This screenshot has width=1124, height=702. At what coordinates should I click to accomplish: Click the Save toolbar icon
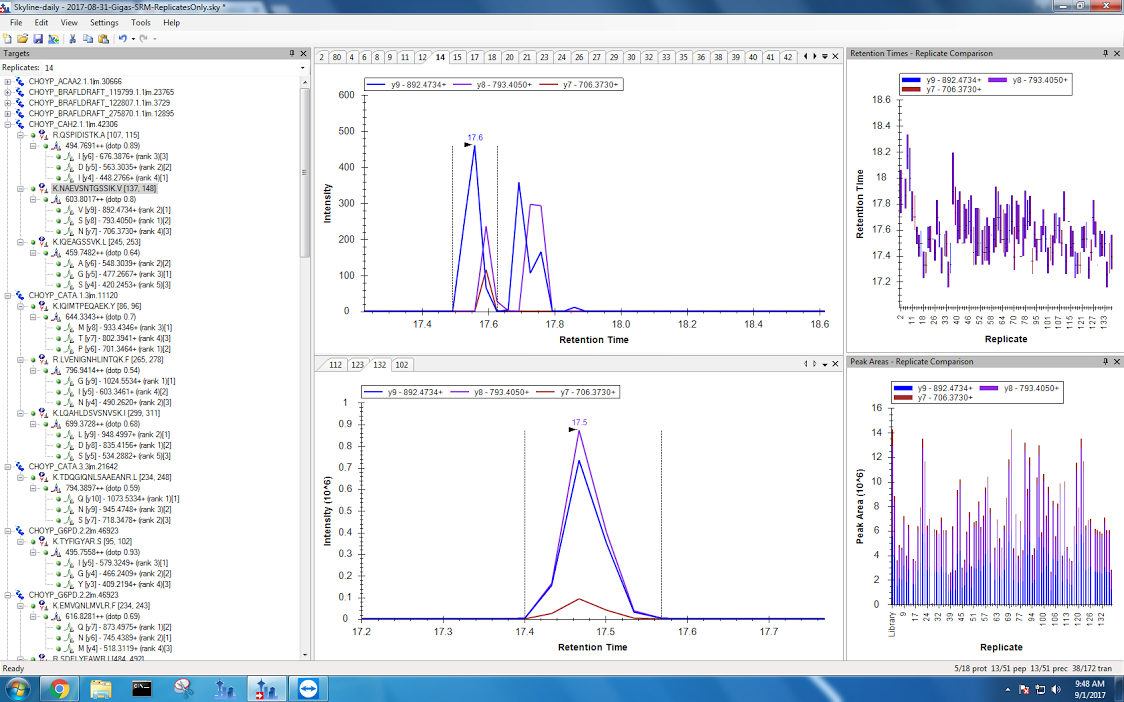(x=38, y=38)
